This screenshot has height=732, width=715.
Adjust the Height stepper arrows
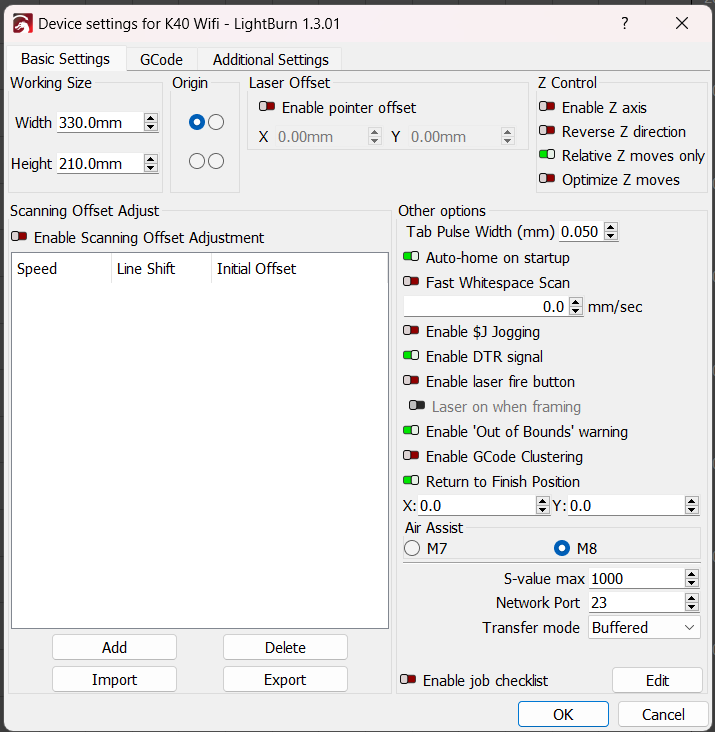pos(150,164)
